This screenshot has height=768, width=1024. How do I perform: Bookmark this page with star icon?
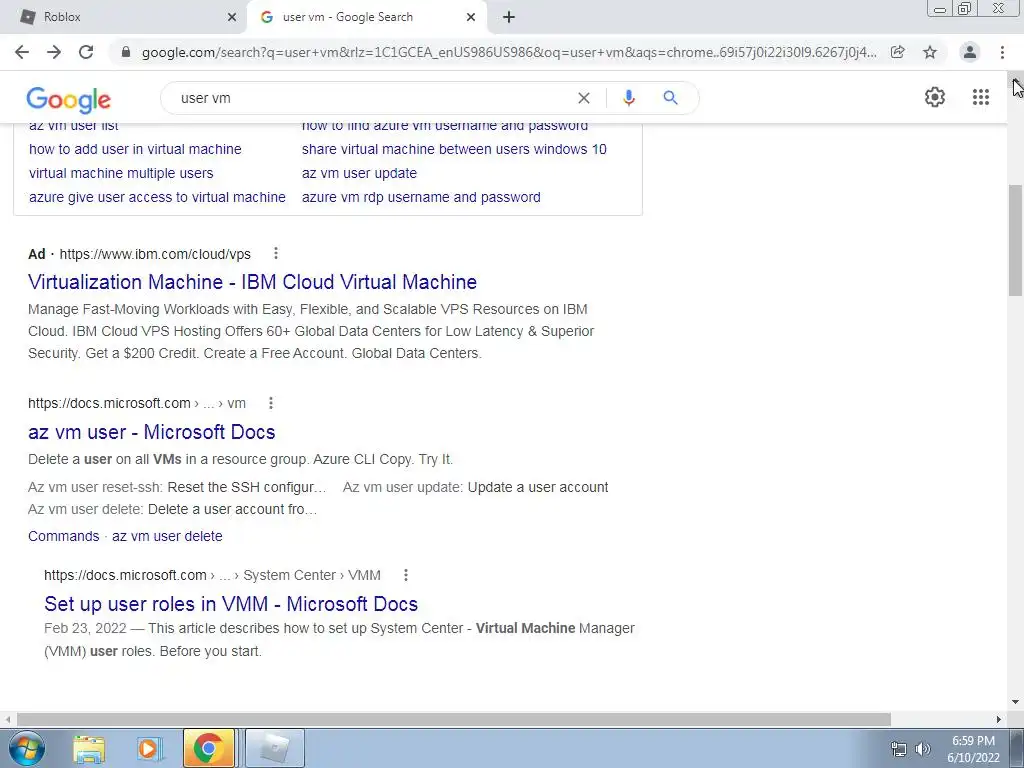click(x=930, y=52)
